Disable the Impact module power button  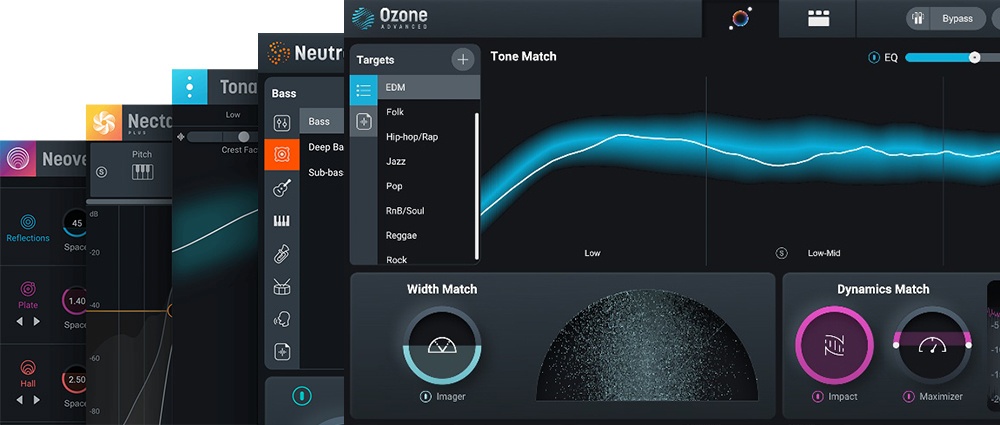(x=817, y=397)
